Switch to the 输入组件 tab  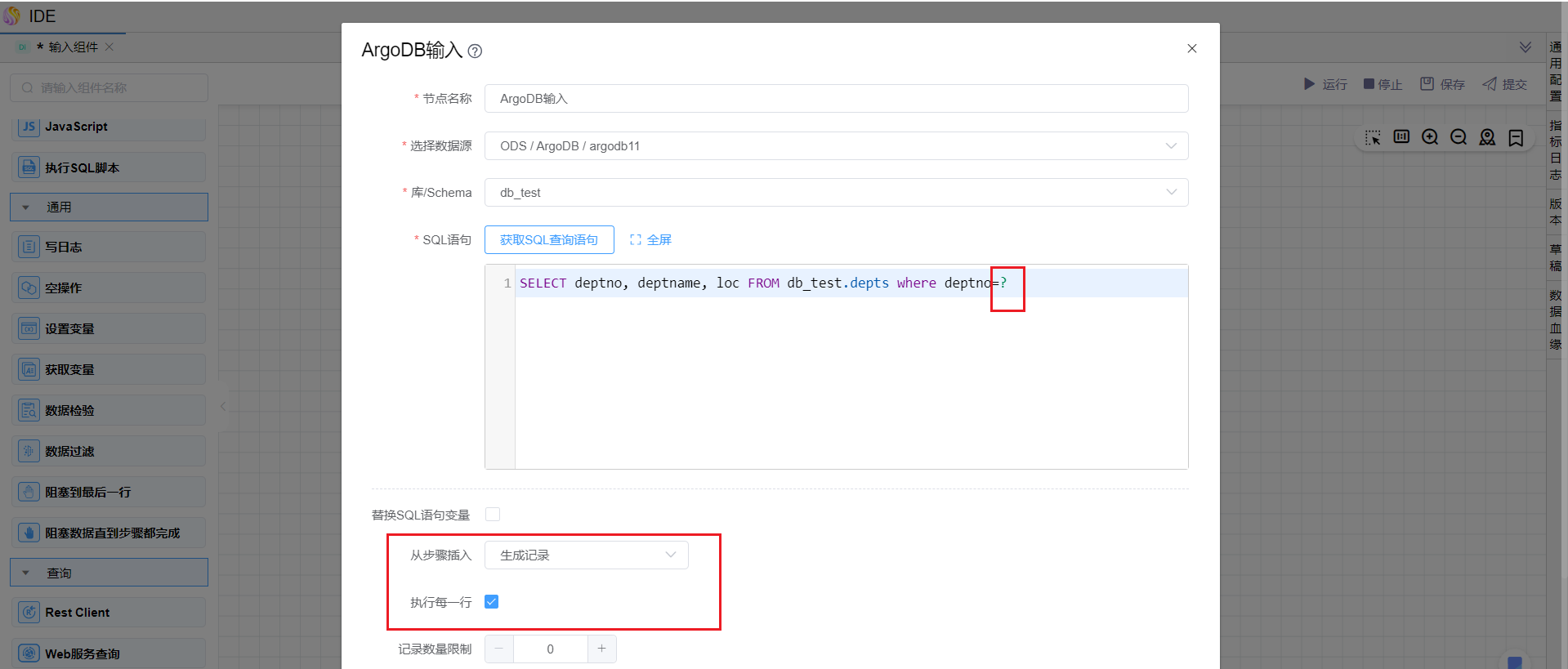point(73,47)
